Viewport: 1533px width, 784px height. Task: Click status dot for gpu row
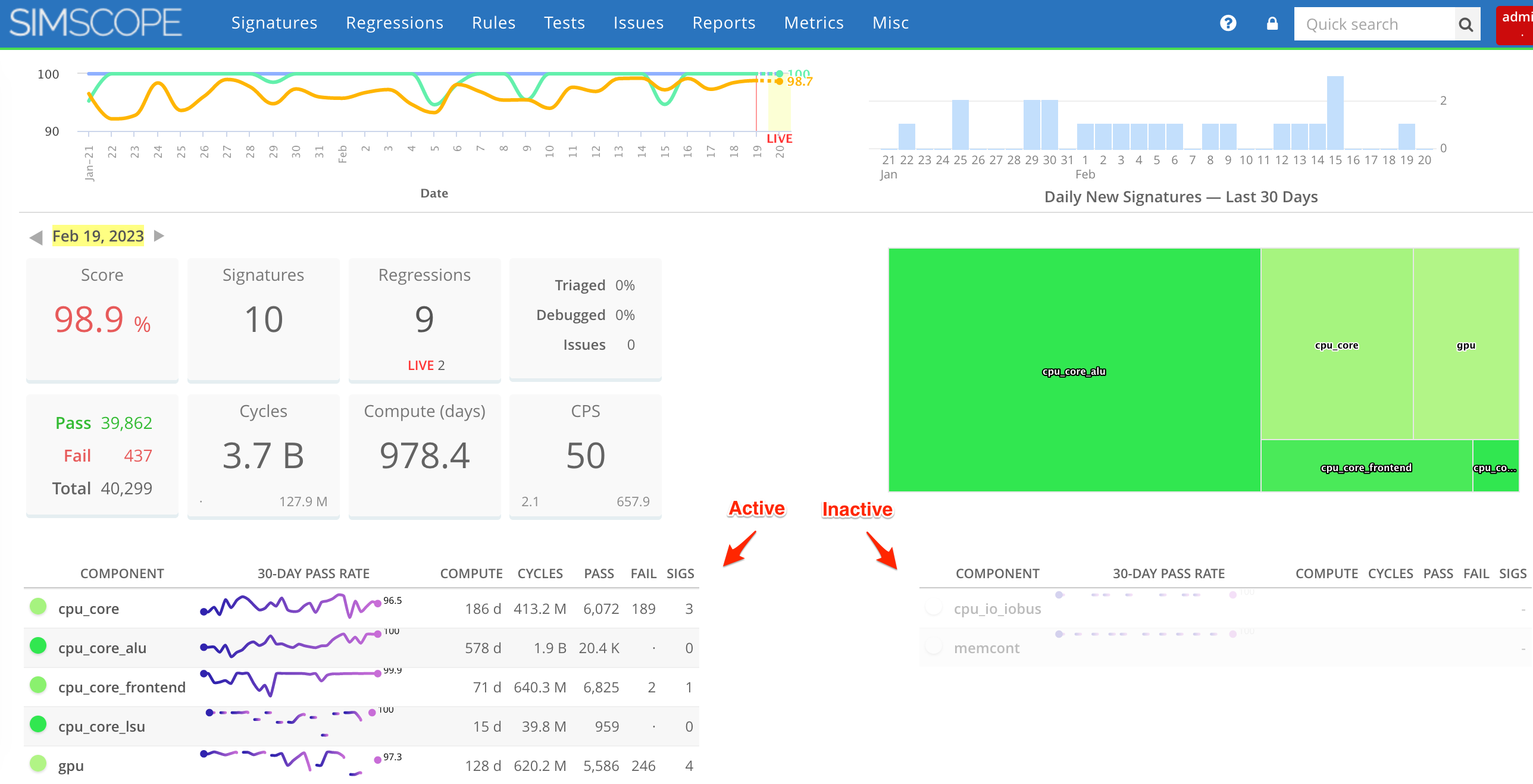click(x=38, y=763)
